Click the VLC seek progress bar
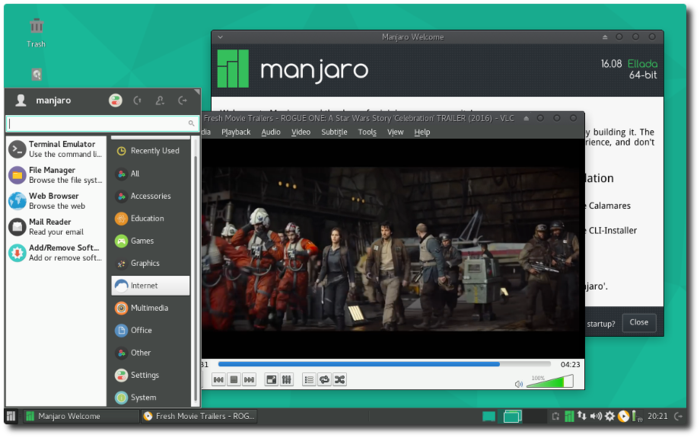Image resolution: width=700 pixels, height=438 pixels. (x=384, y=364)
